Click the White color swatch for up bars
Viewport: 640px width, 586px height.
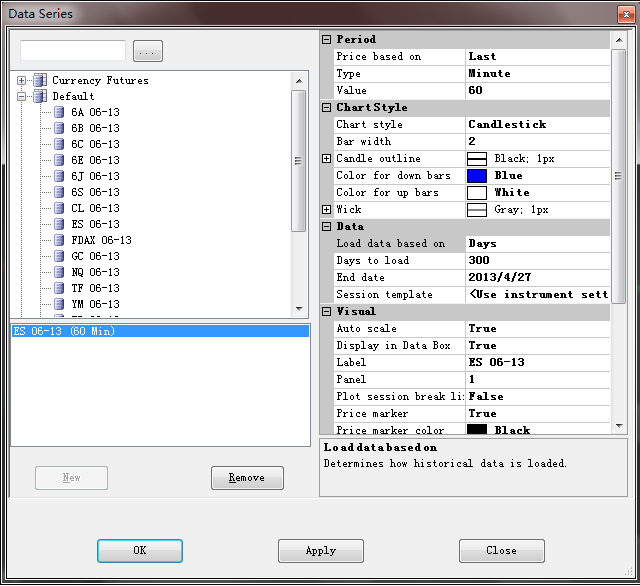click(477, 193)
